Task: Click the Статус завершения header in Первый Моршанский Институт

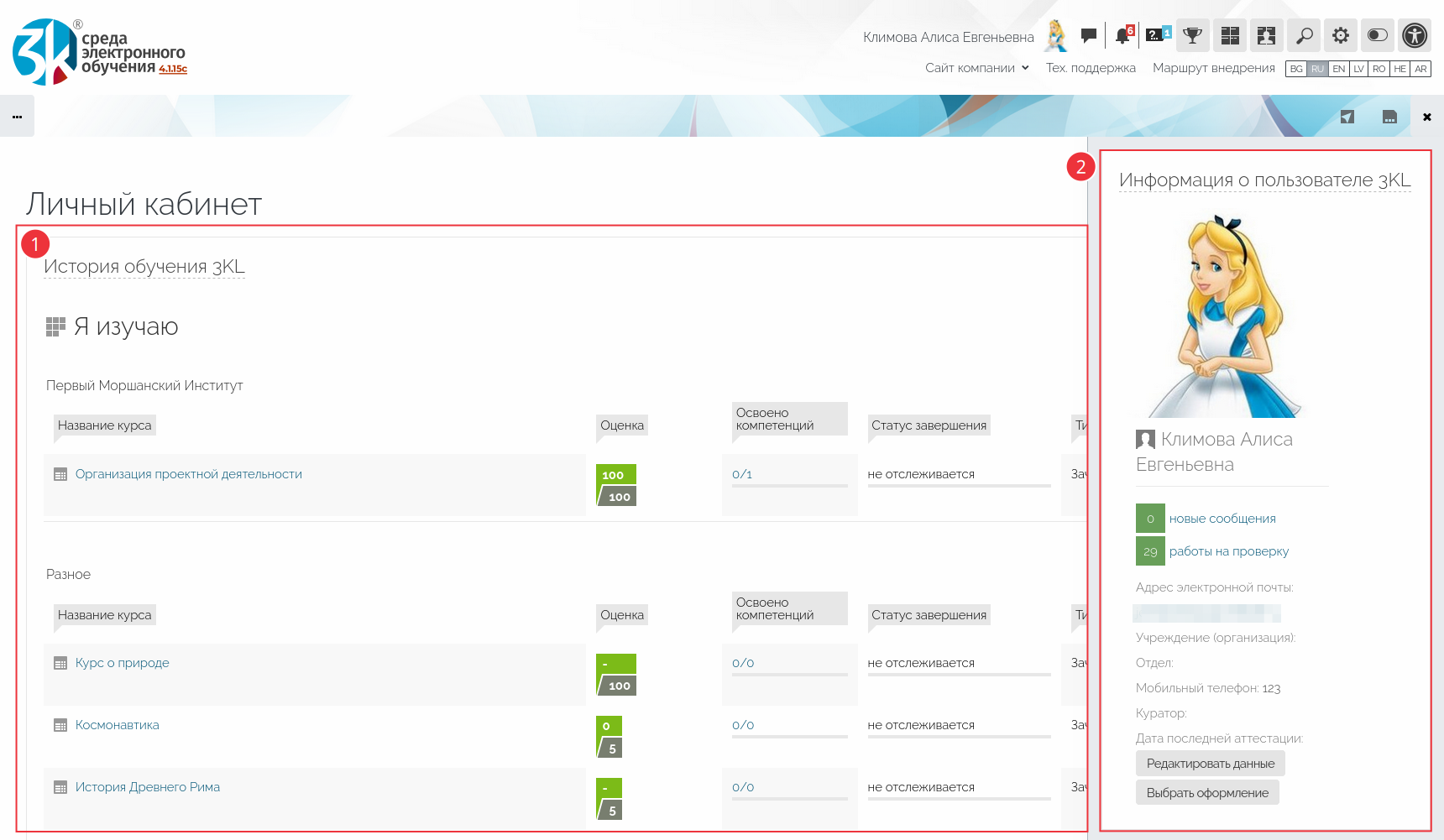Action: 929,425
